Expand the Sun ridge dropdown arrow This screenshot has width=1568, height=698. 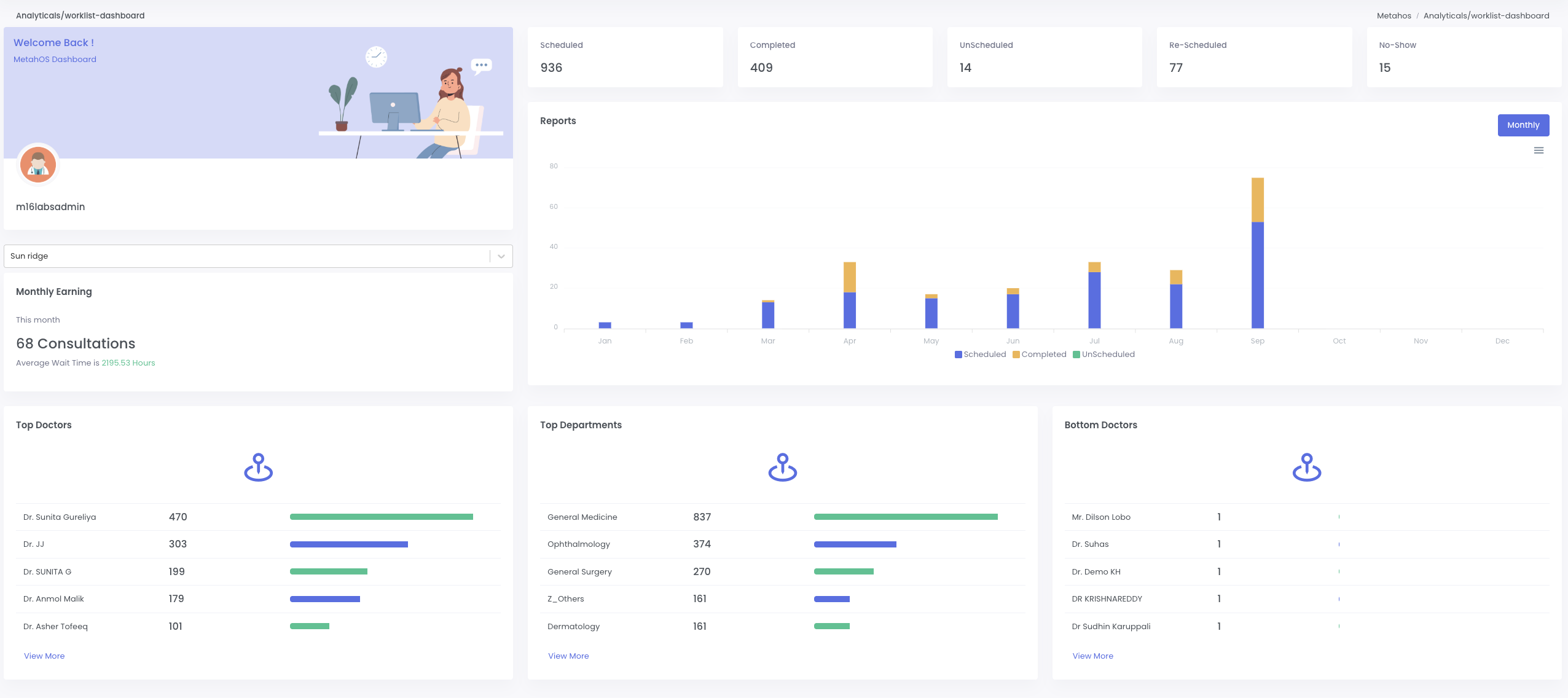pos(501,256)
